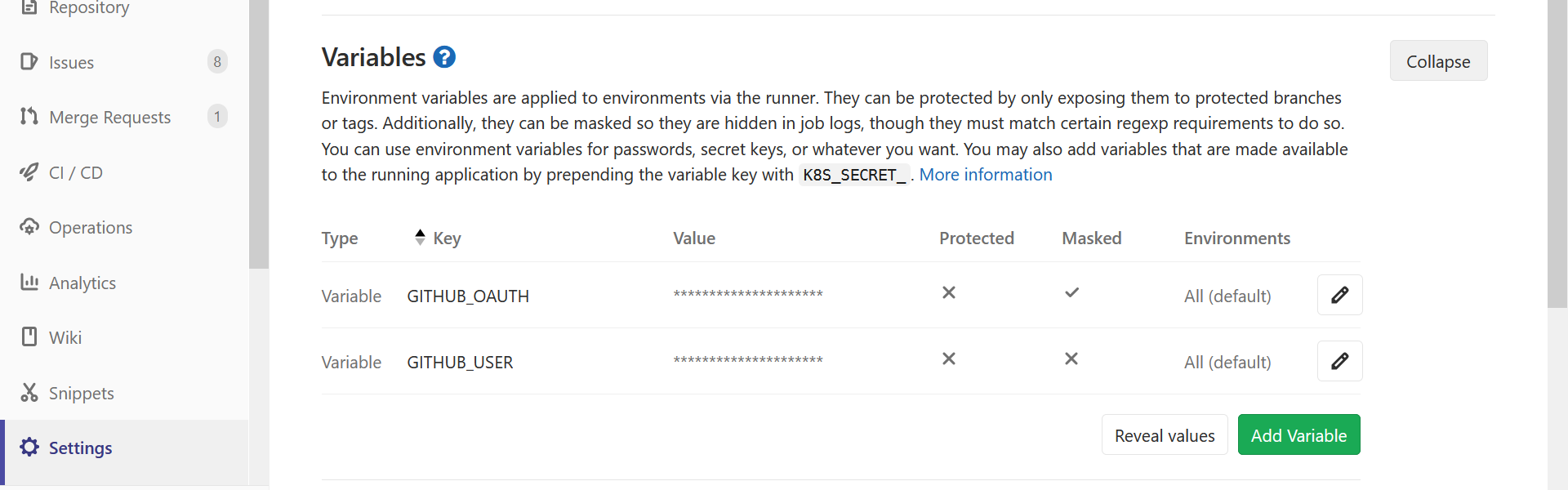The width and height of the screenshot is (1568, 490).
Task: Click the CI / CD rocket icon
Action: click(x=29, y=172)
